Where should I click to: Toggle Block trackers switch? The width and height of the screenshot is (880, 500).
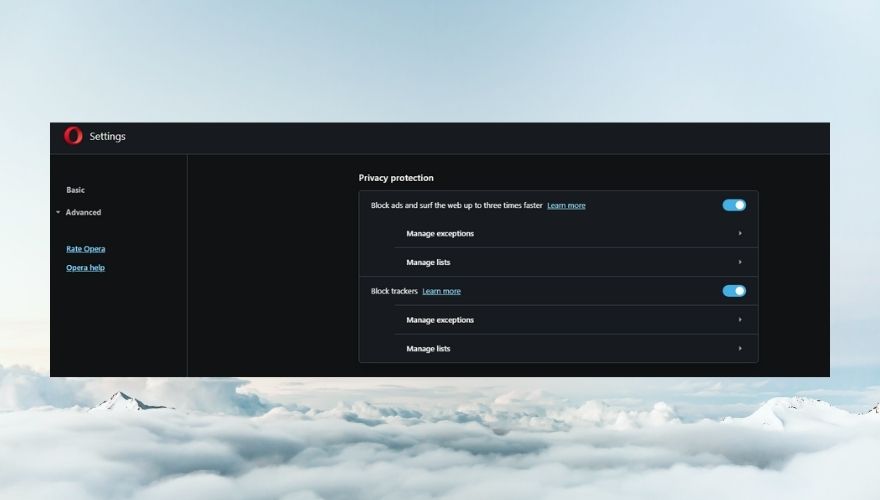click(734, 291)
